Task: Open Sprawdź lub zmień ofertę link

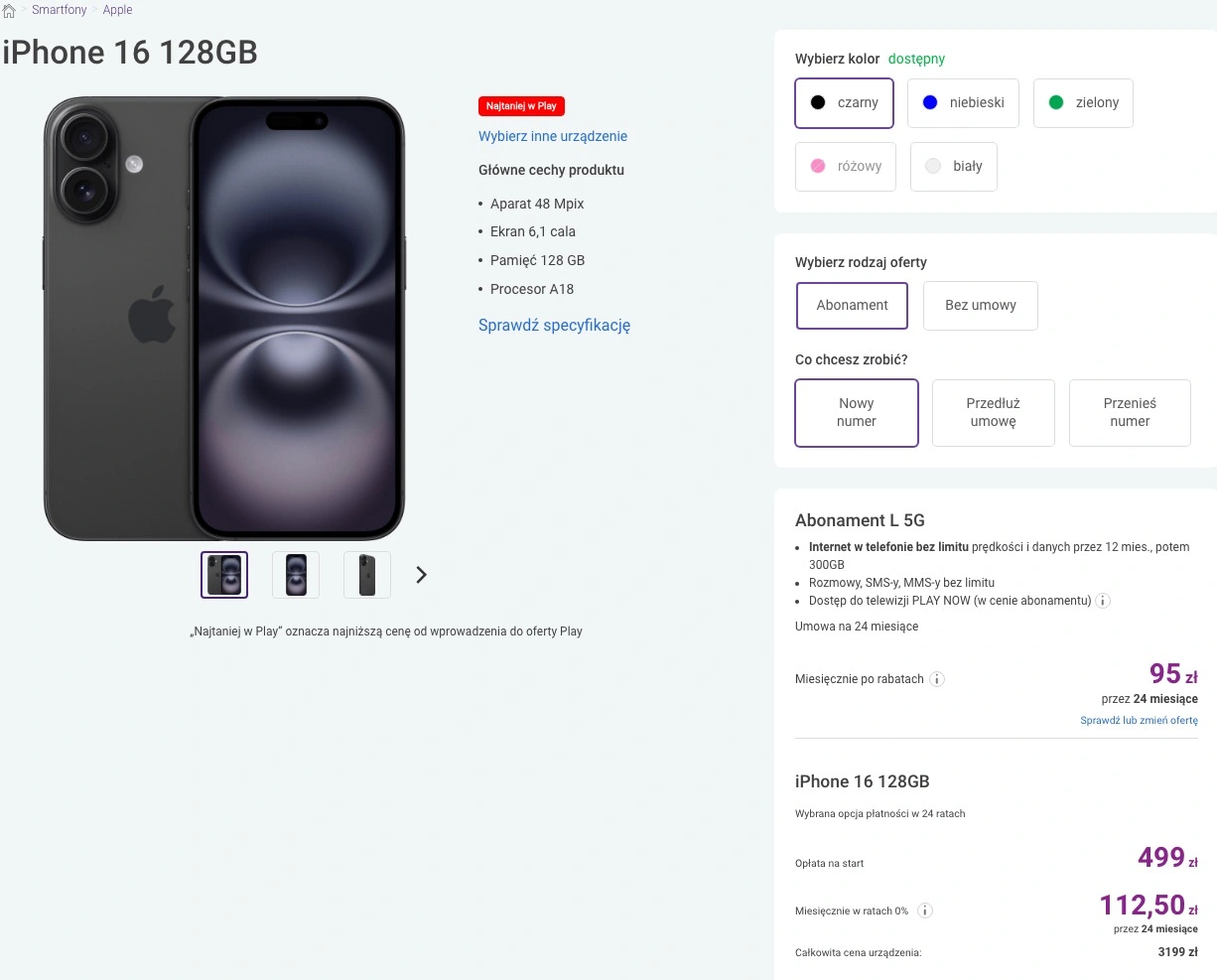Action: (x=1139, y=720)
